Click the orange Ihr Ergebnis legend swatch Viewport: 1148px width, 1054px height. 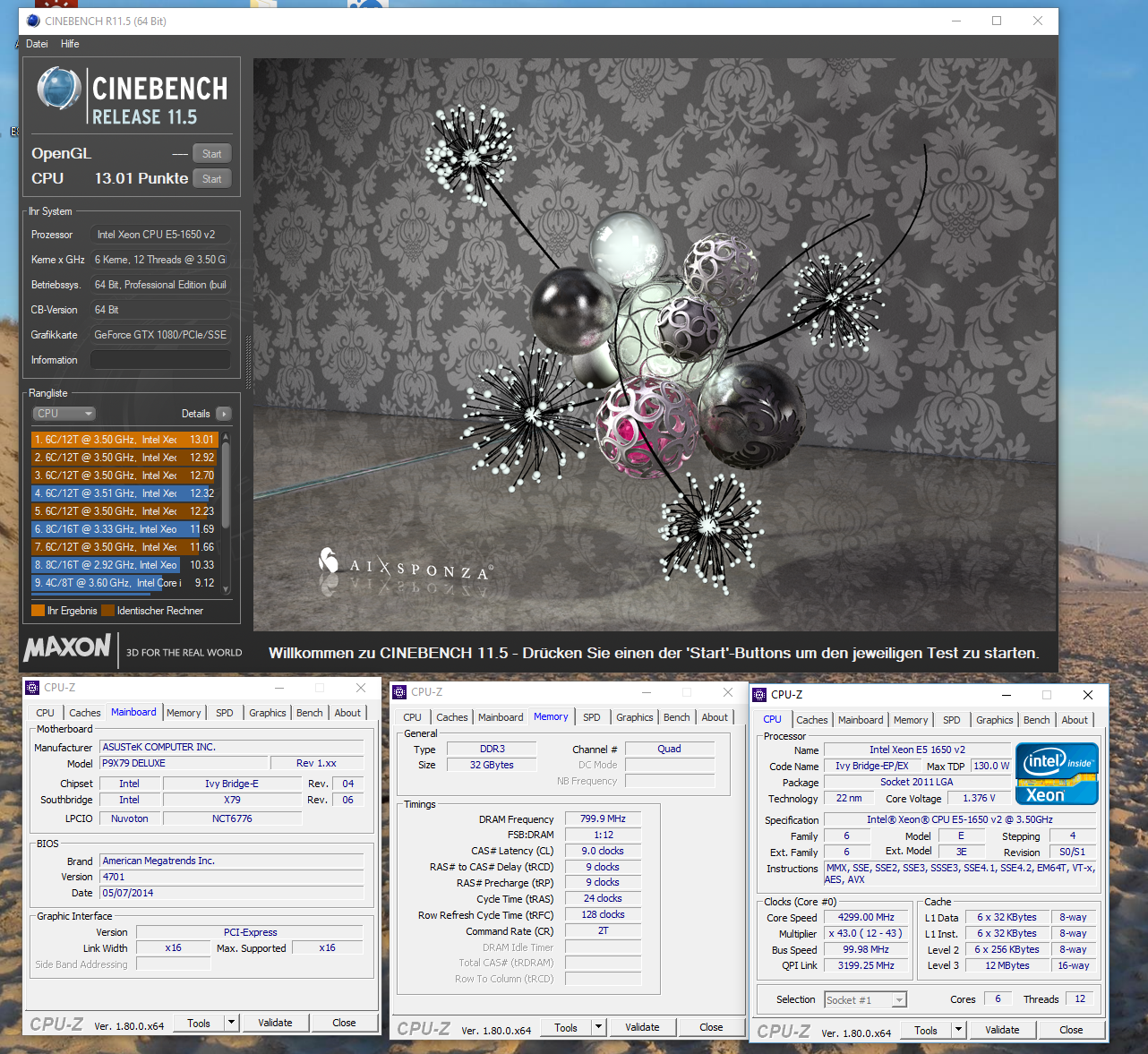(38, 611)
